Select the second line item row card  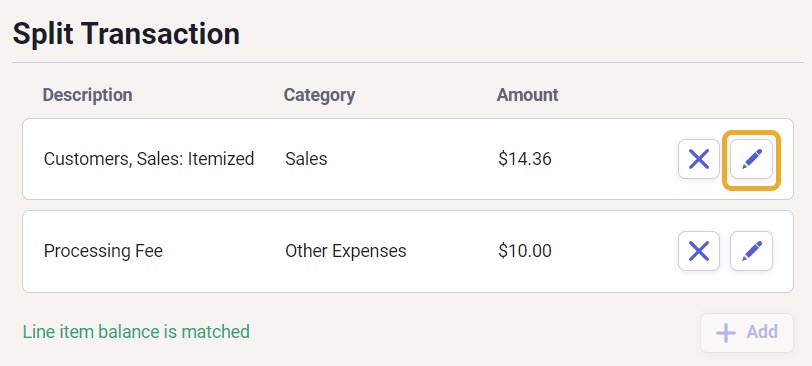408,251
